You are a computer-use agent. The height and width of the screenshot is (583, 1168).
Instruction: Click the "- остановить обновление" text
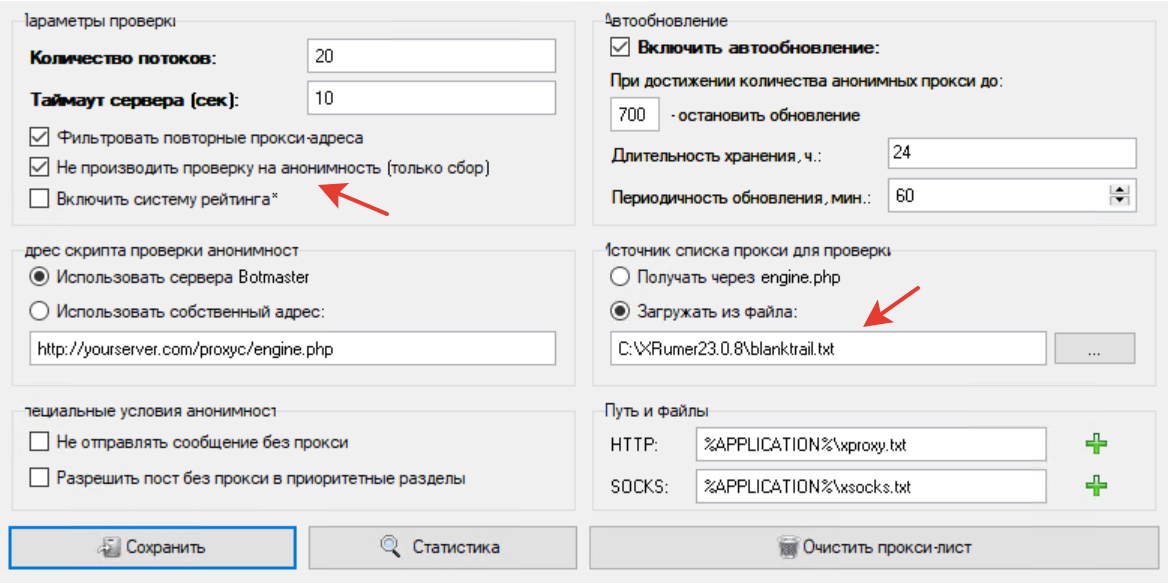pos(766,116)
